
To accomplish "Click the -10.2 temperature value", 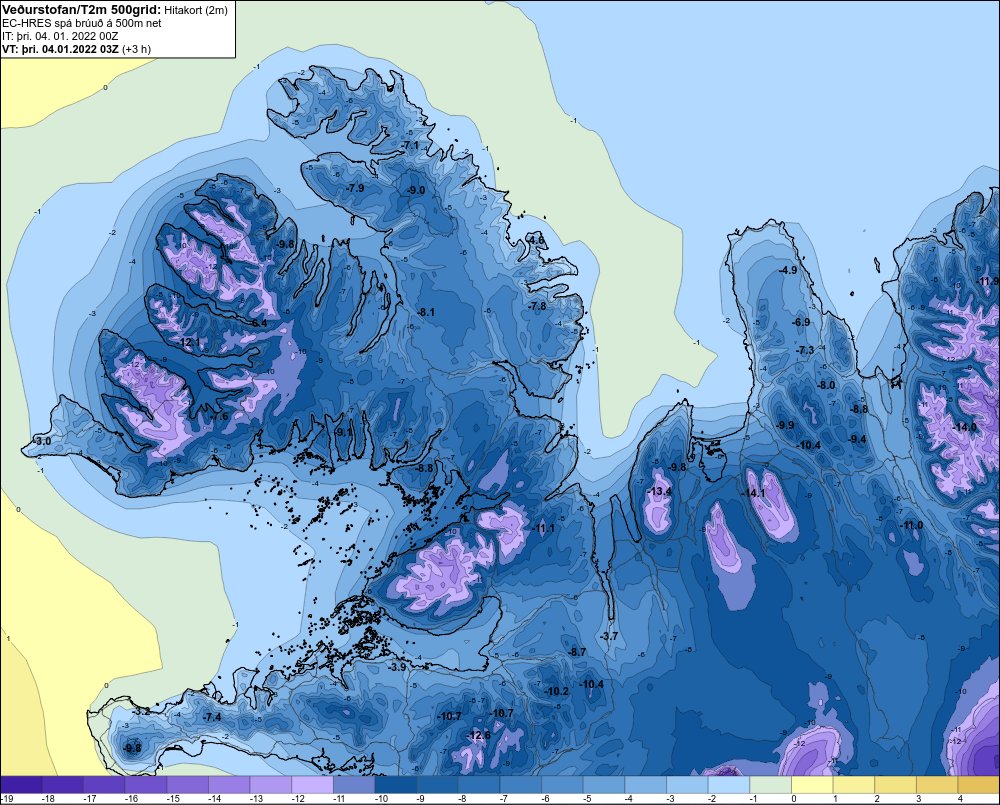I will 557,691.
